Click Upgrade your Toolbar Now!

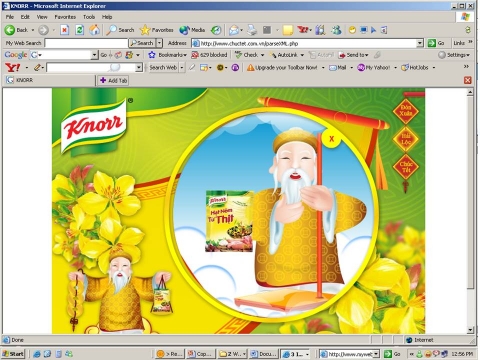[282, 68]
